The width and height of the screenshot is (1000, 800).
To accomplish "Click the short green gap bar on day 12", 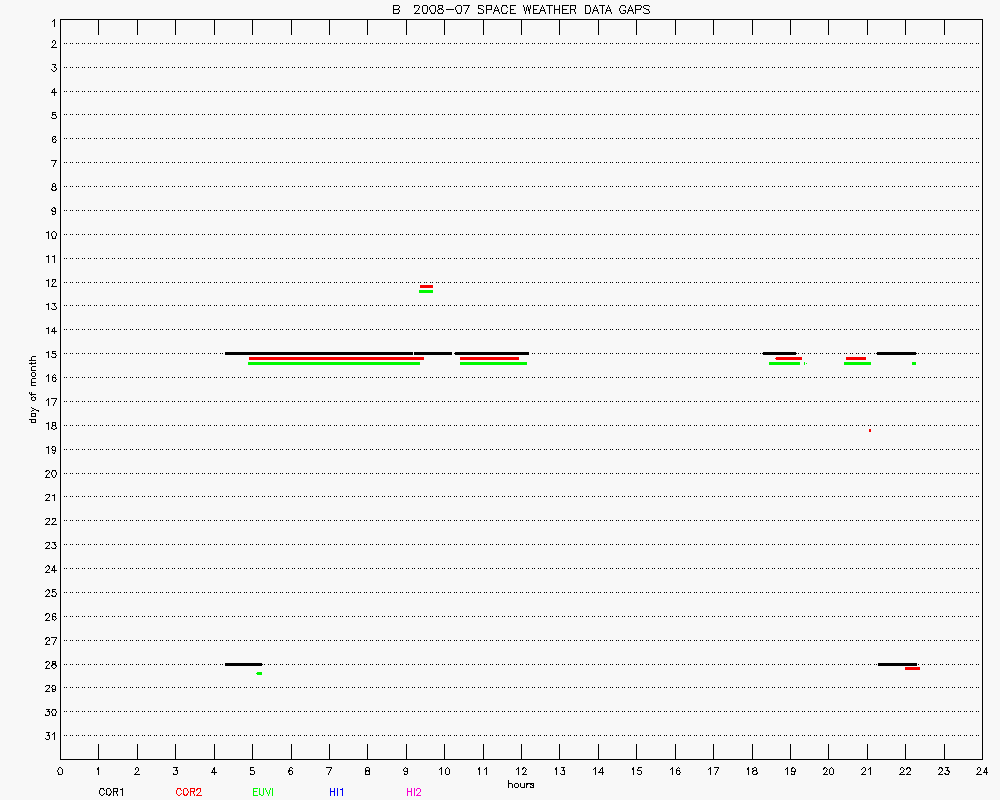I will point(426,291).
